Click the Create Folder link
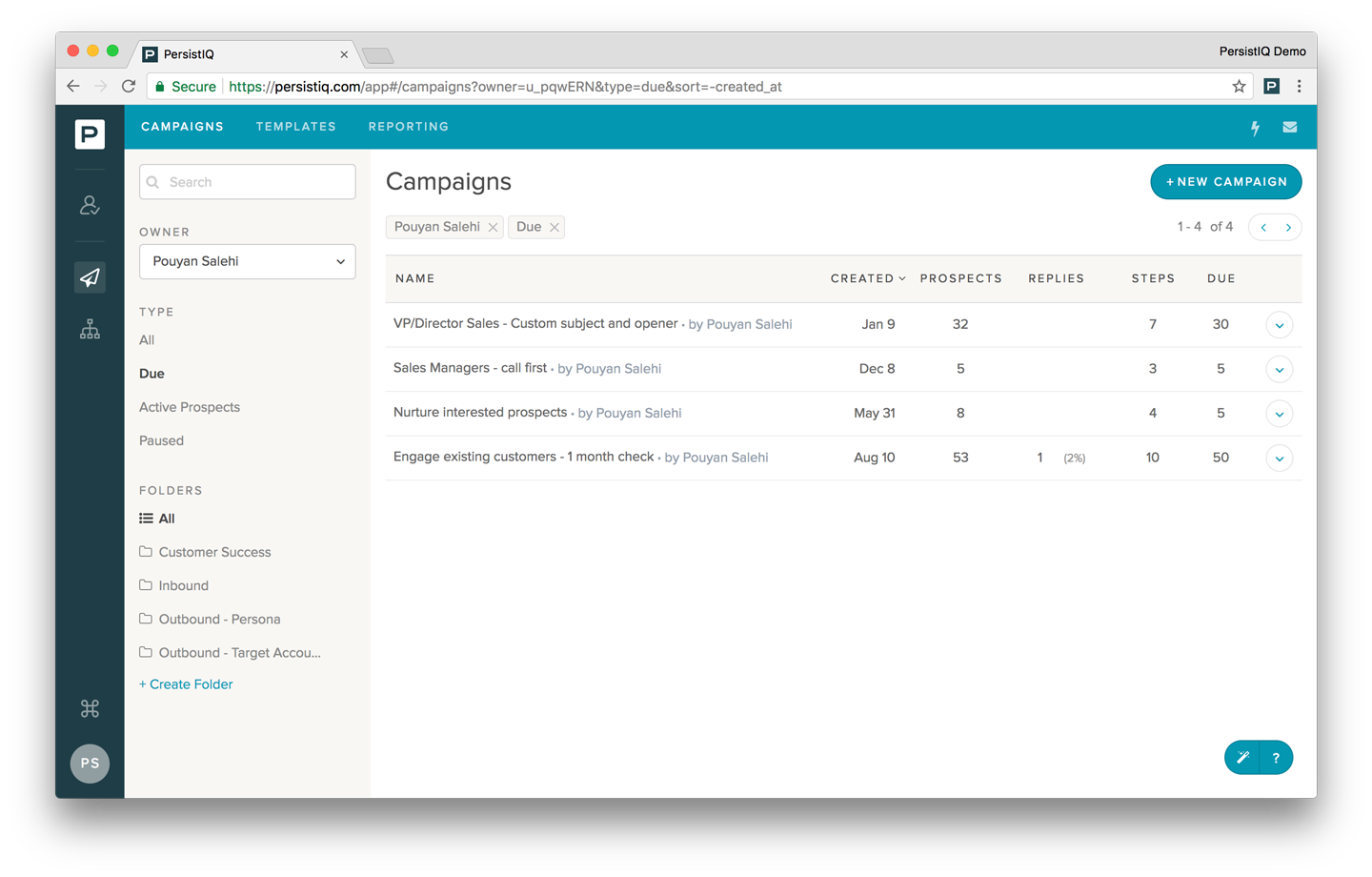1372x877 pixels. [x=187, y=684]
